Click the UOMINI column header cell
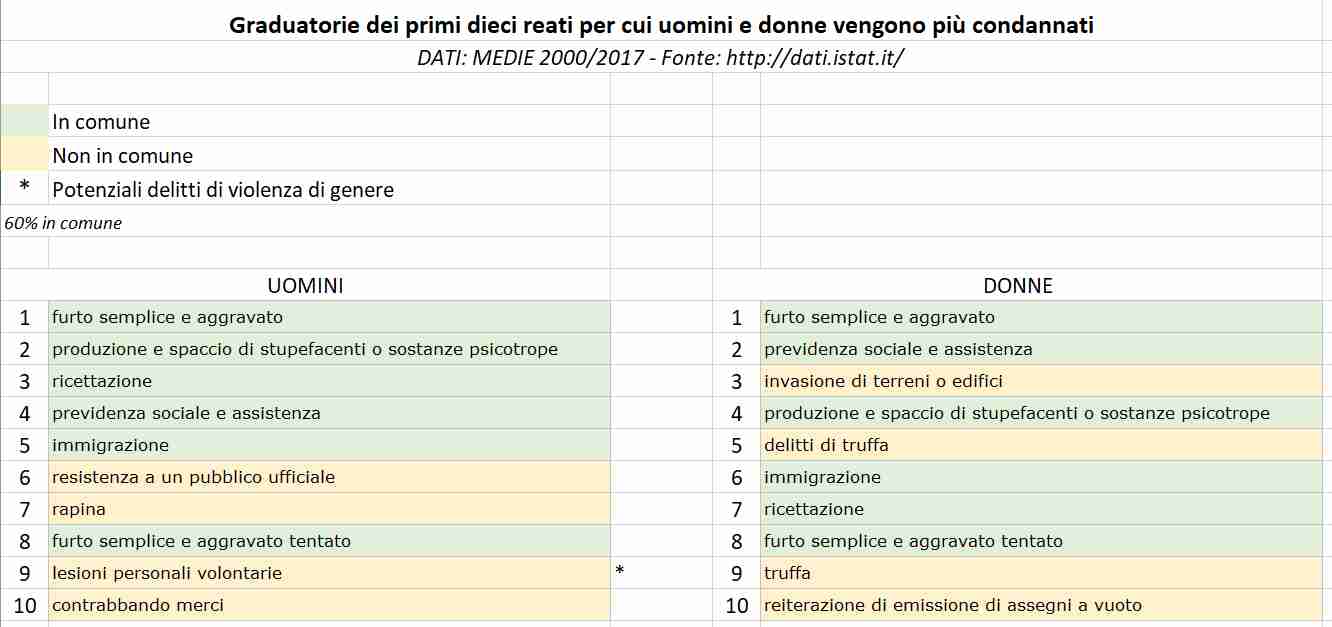Image resolution: width=1332 pixels, height=627 pixels. tap(305, 285)
